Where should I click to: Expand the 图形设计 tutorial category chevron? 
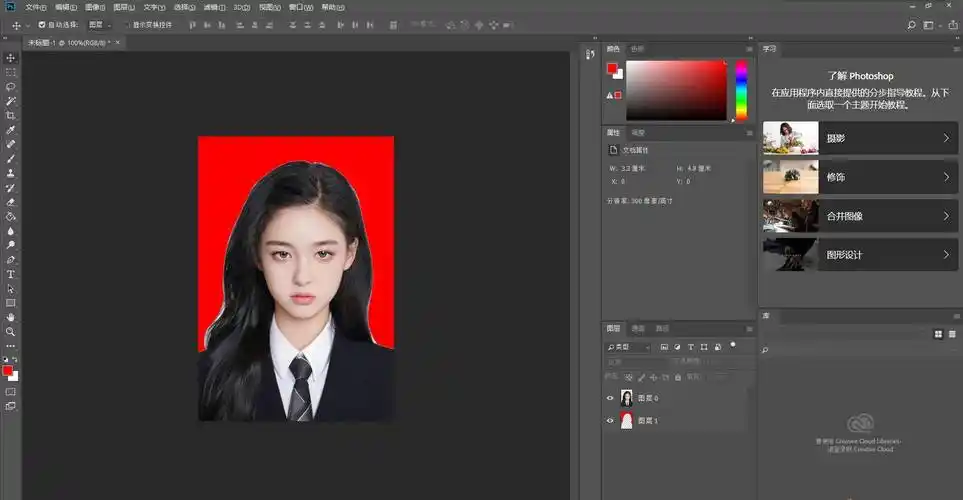[946, 254]
